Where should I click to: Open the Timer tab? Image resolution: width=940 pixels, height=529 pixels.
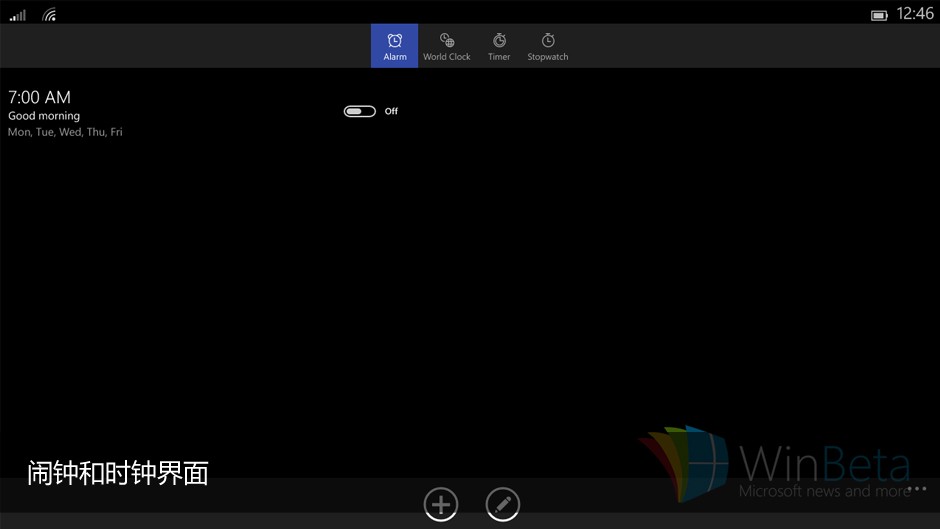pos(499,46)
